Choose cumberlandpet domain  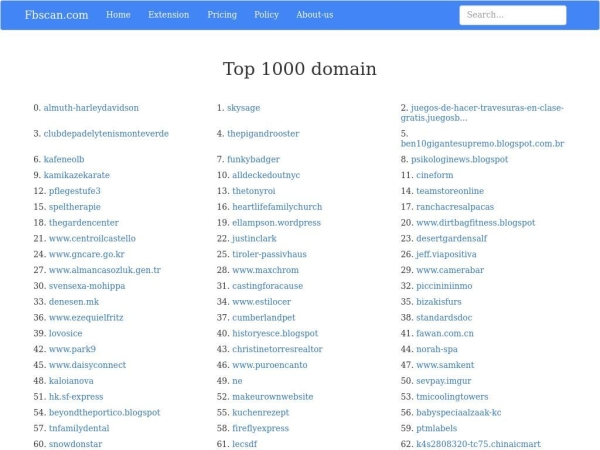tap(264, 318)
